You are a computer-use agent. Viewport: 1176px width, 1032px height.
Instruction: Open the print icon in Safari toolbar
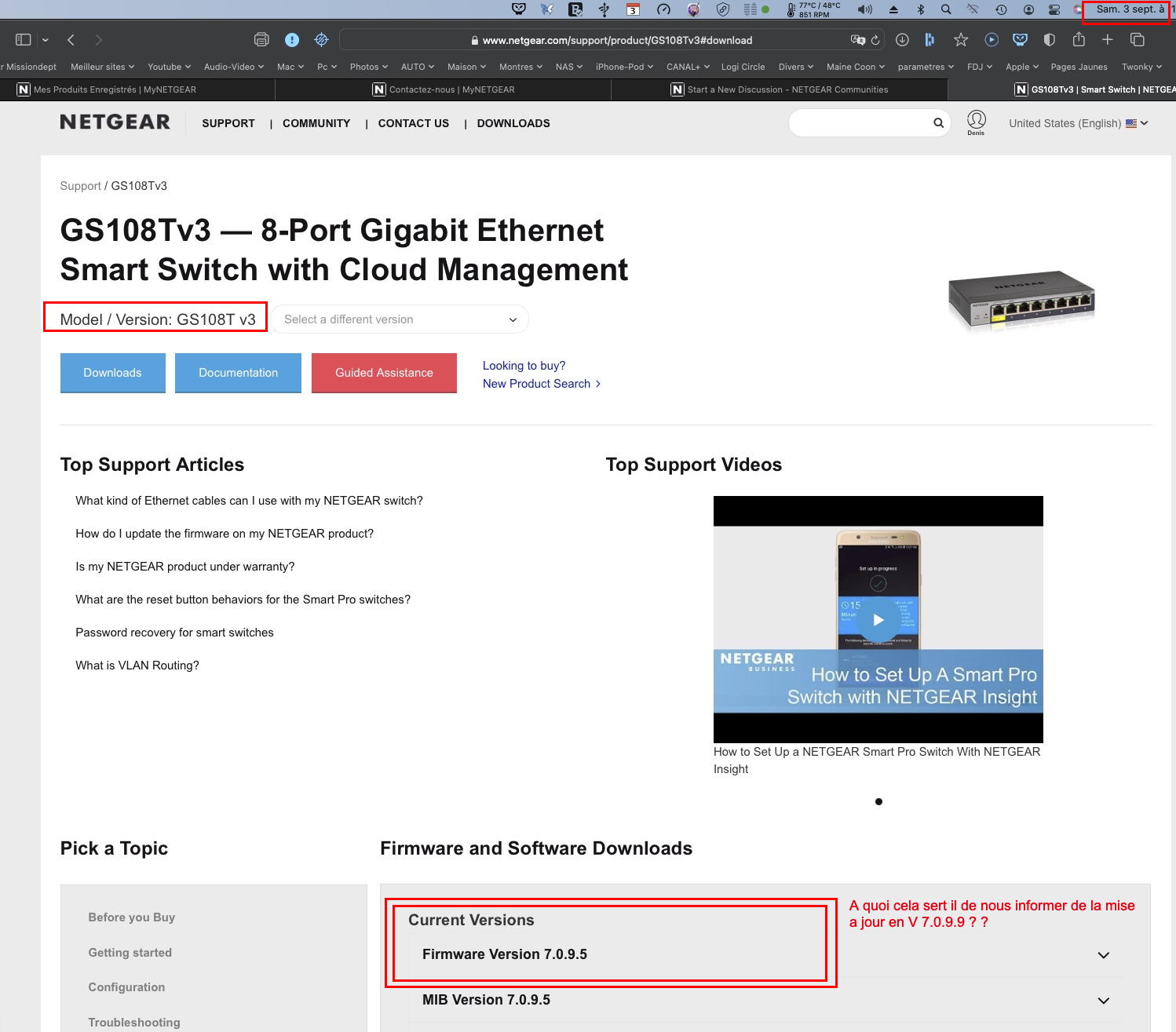point(259,39)
